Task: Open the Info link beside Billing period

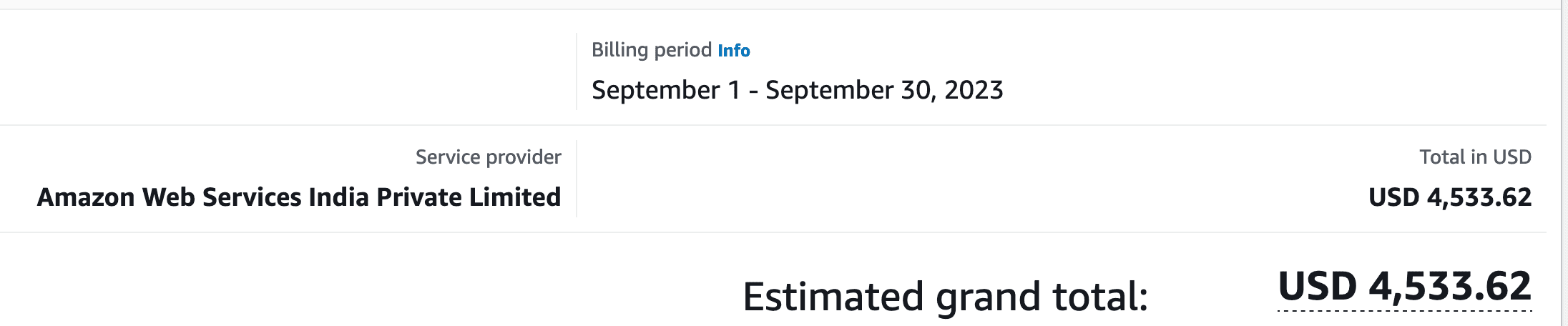Action: [734, 51]
